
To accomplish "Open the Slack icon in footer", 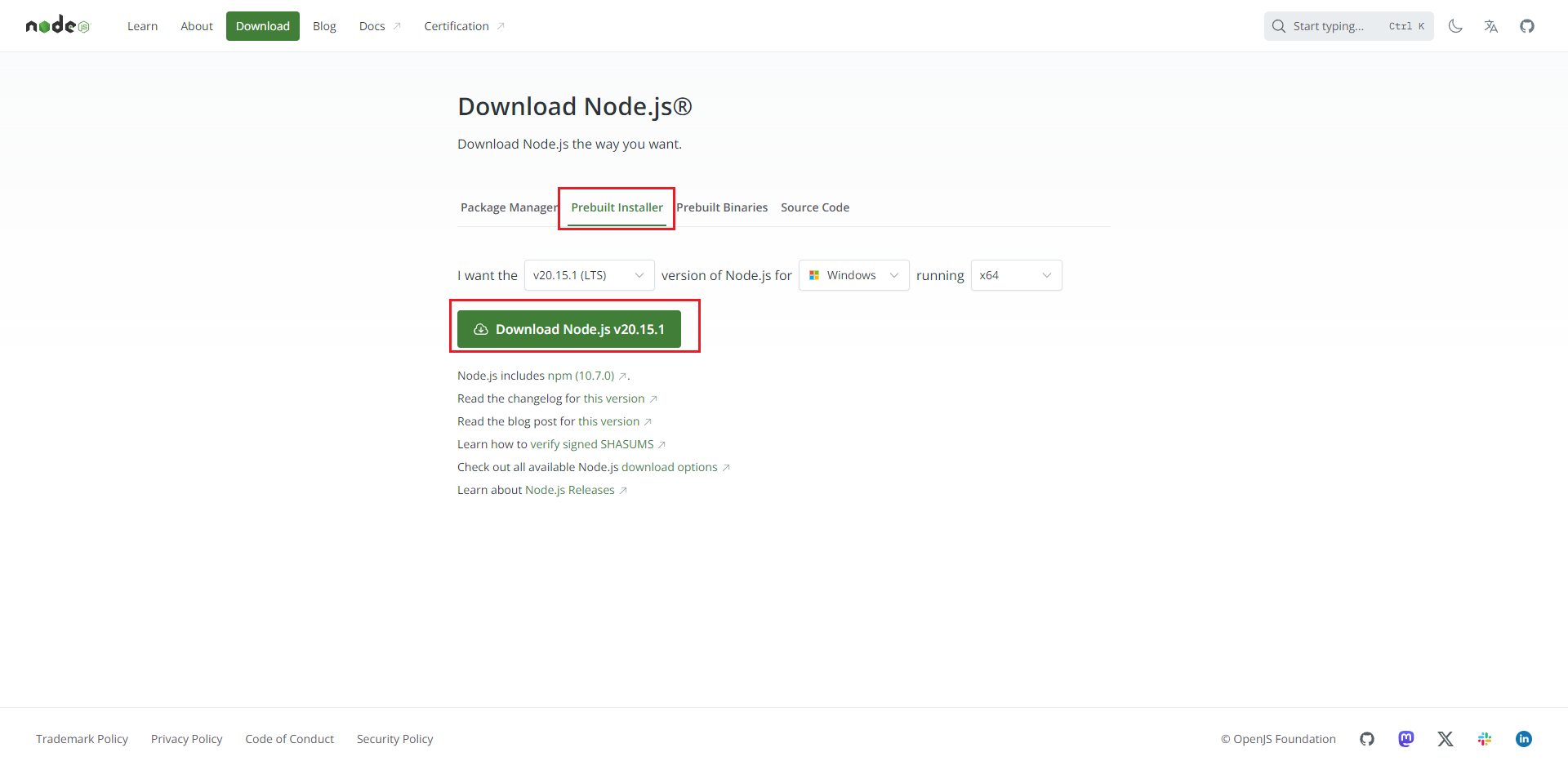I will [x=1485, y=739].
